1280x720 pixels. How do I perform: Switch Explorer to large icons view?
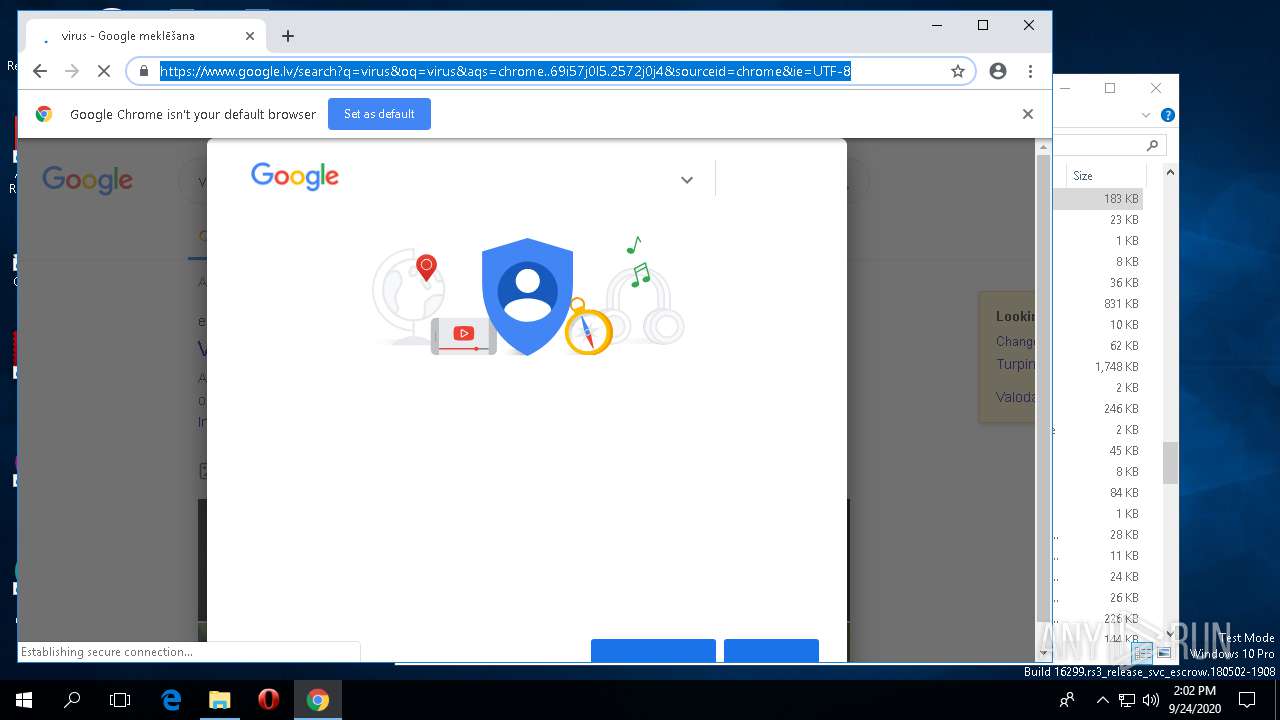click(1165, 653)
